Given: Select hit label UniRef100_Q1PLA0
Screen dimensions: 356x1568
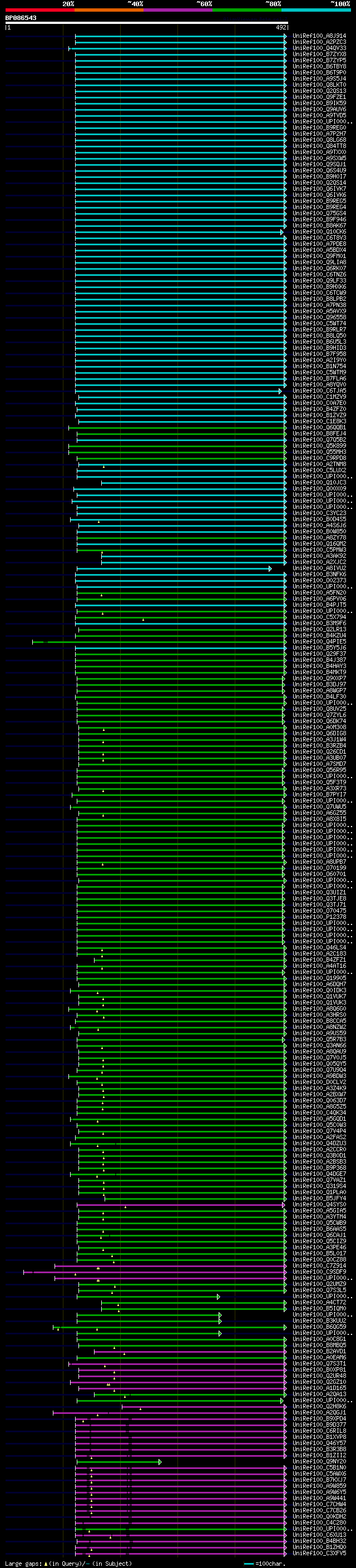Looking at the screenshot, I should [319, 1193].
